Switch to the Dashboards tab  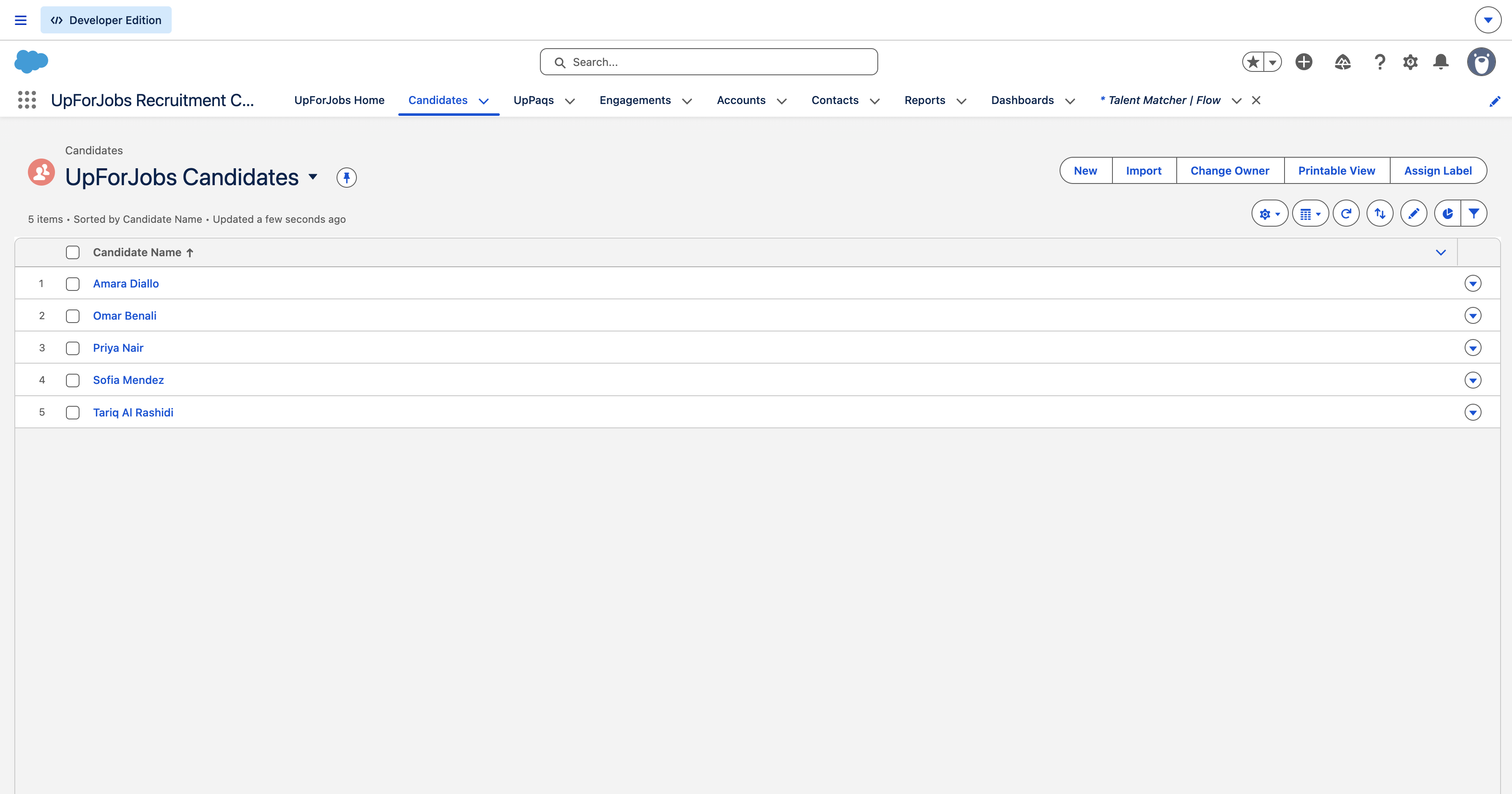pyautogui.click(x=1022, y=100)
